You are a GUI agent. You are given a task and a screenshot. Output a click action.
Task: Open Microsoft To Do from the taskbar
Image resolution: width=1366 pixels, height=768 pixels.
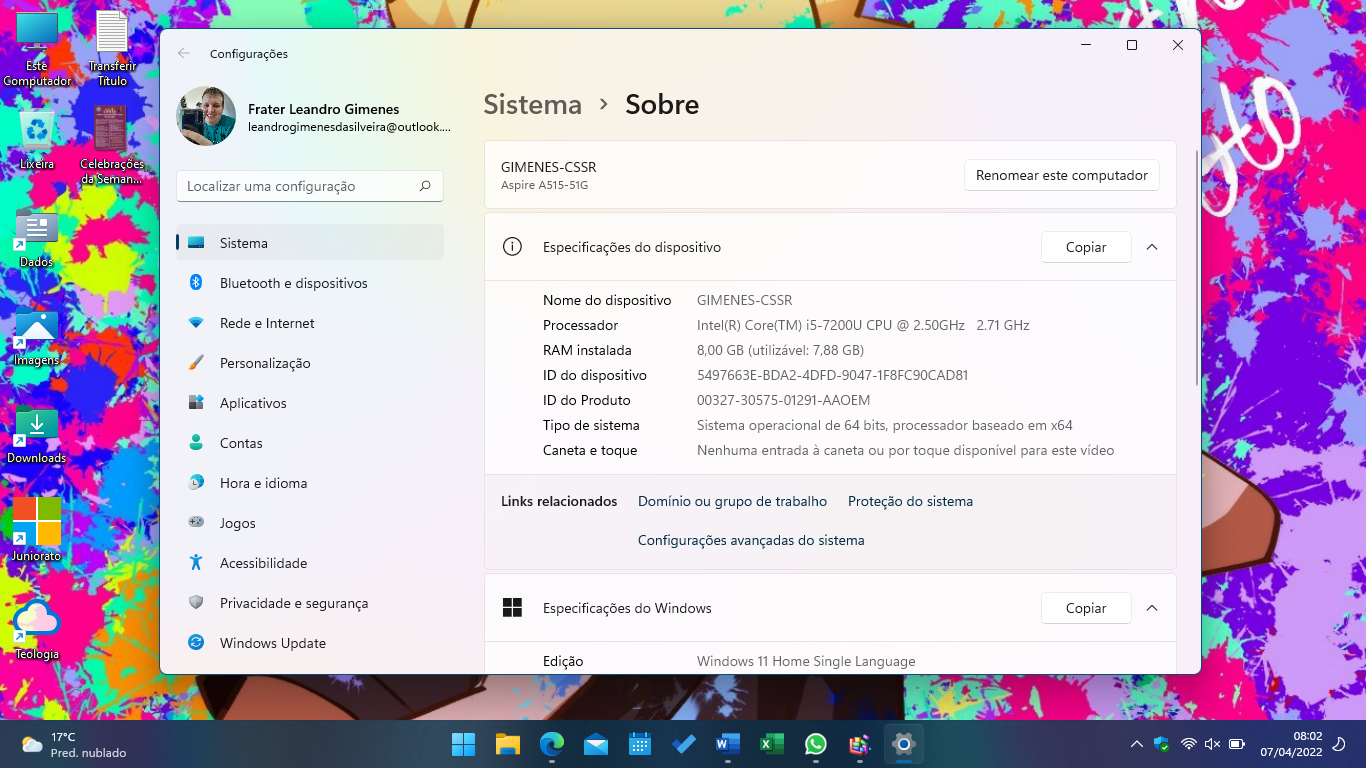coord(684,744)
